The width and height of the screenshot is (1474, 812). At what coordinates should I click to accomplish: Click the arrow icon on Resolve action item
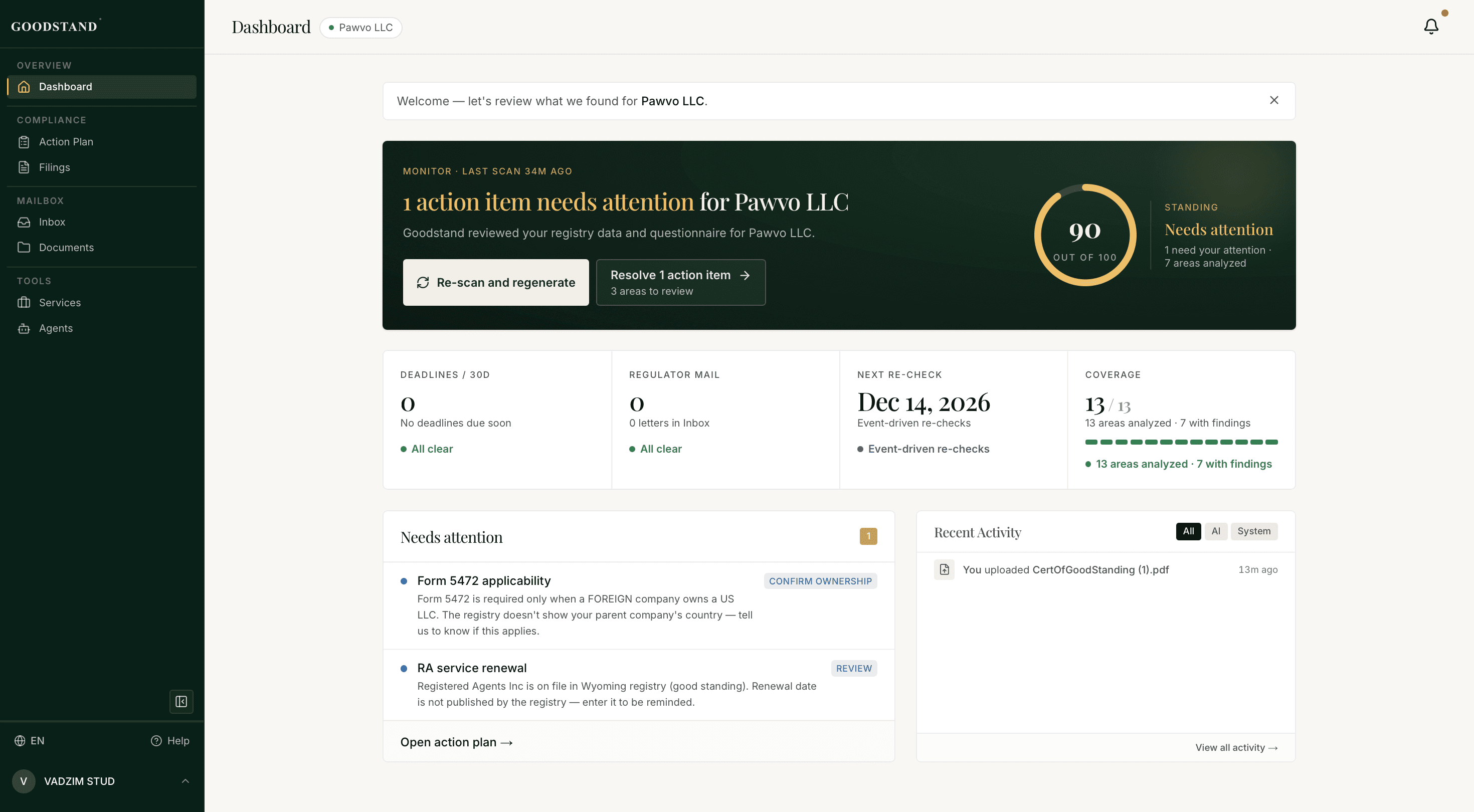(x=745, y=275)
